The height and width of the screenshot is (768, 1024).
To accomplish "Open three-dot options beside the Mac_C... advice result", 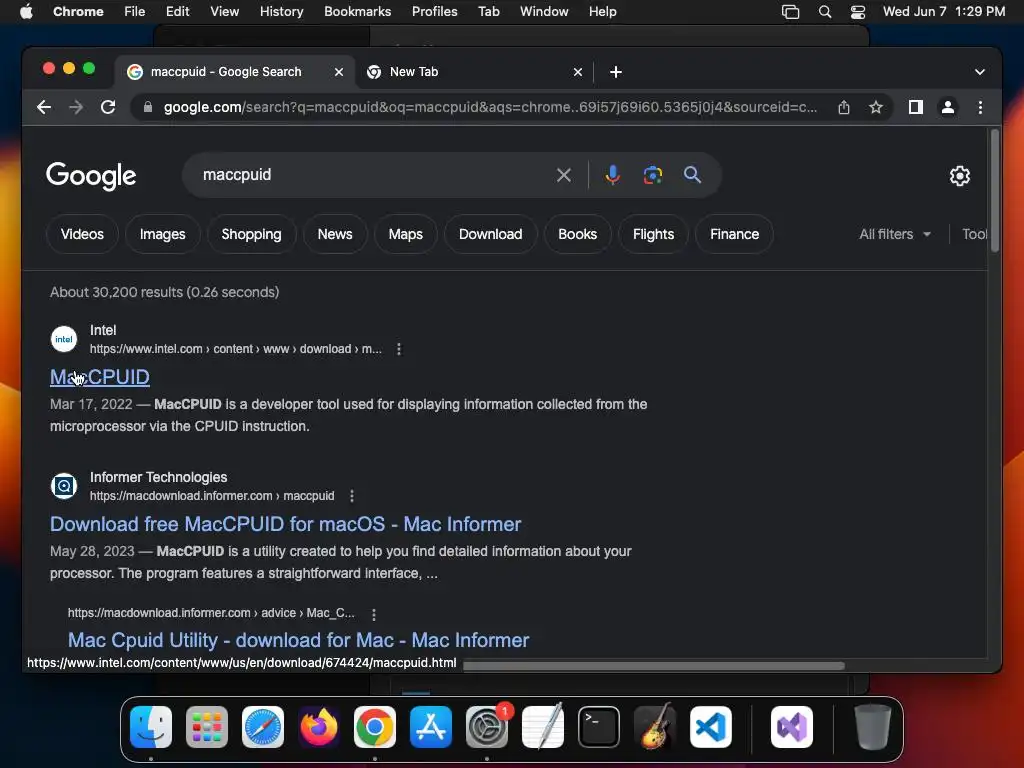I will [374, 614].
